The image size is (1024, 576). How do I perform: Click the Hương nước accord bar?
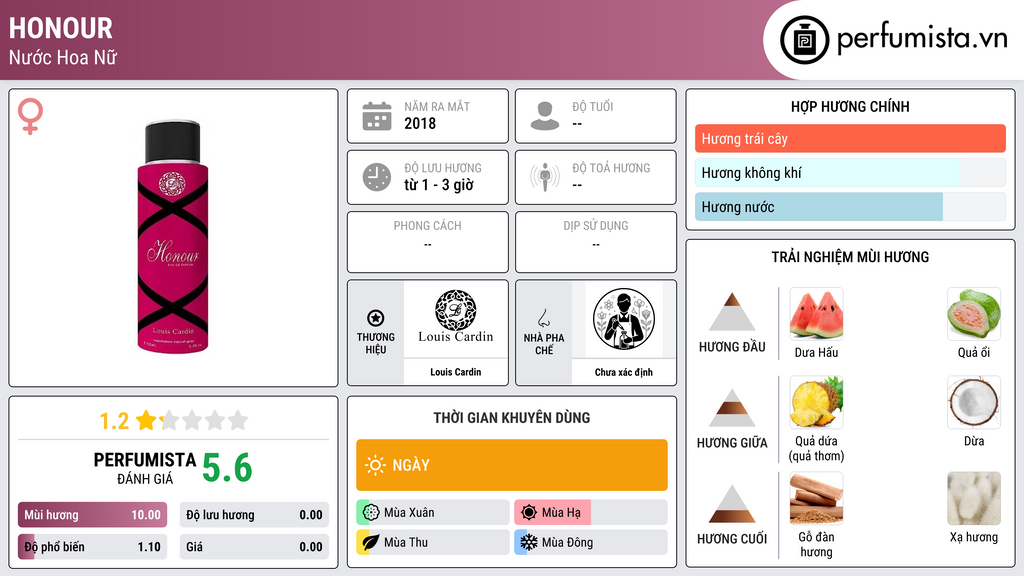(850, 206)
